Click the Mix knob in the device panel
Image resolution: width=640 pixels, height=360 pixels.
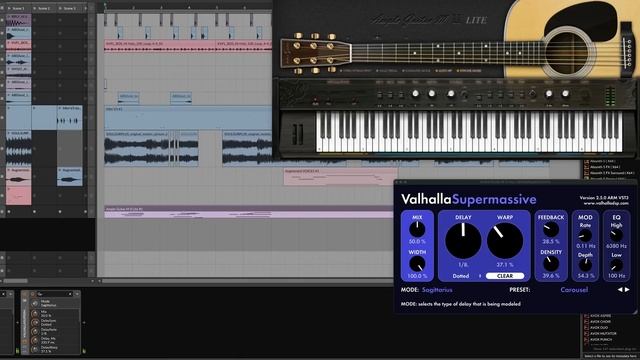[35, 313]
